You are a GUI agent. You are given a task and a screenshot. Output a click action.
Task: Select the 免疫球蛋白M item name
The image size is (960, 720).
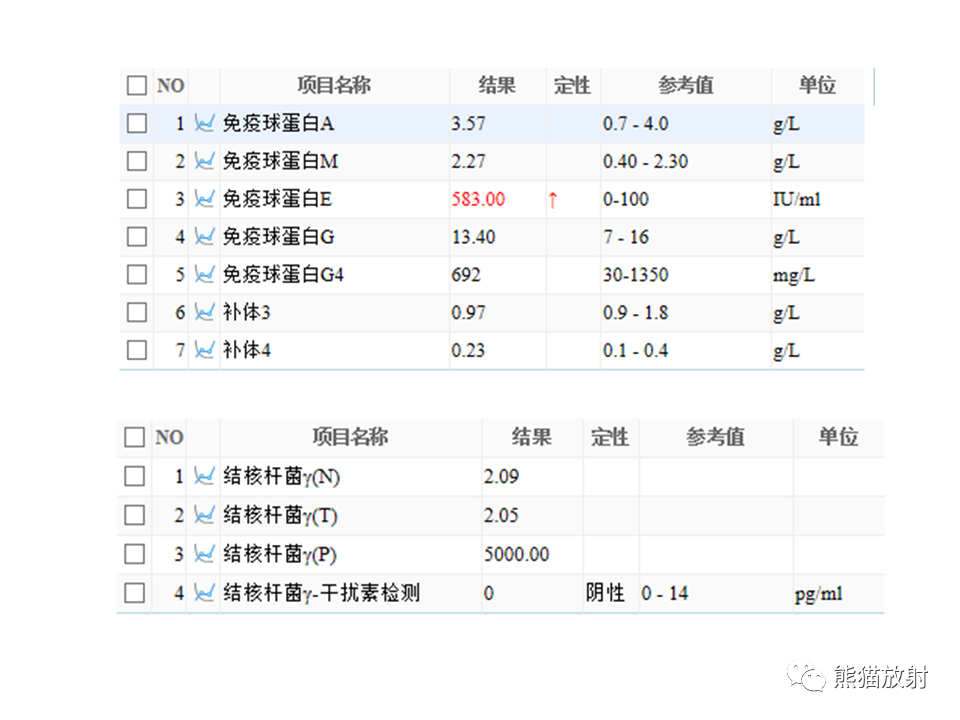pyautogui.click(x=280, y=162)
